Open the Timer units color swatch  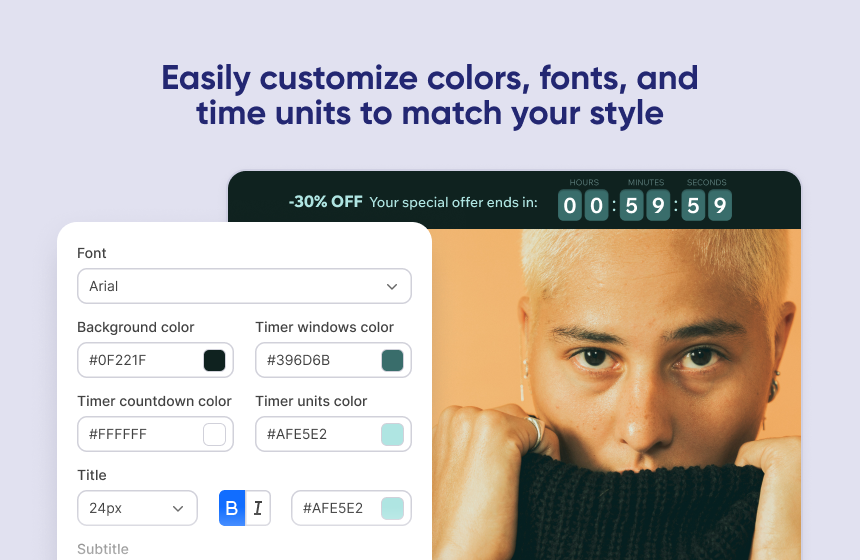click(x=392, y=434)
